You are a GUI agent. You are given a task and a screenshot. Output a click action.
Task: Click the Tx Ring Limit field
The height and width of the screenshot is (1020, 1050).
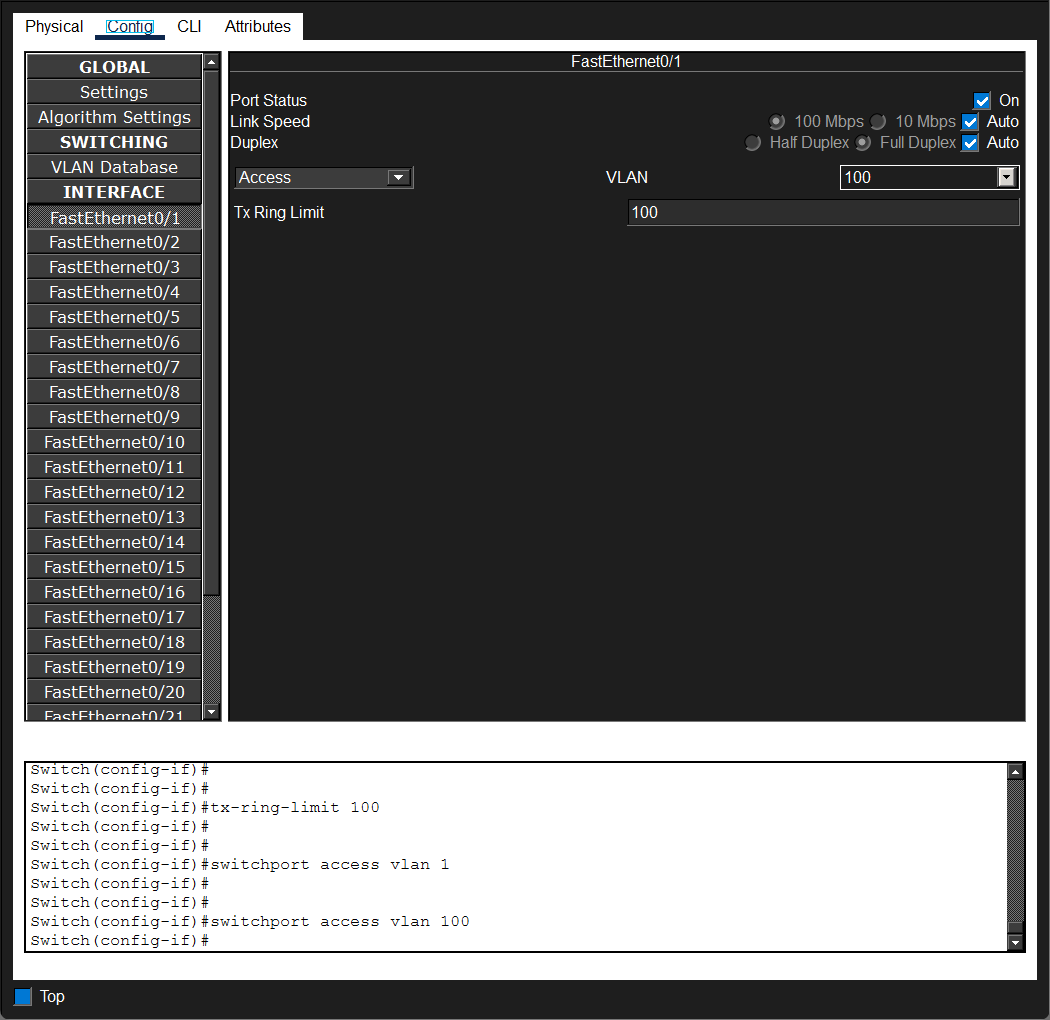[x=823, y=212]
